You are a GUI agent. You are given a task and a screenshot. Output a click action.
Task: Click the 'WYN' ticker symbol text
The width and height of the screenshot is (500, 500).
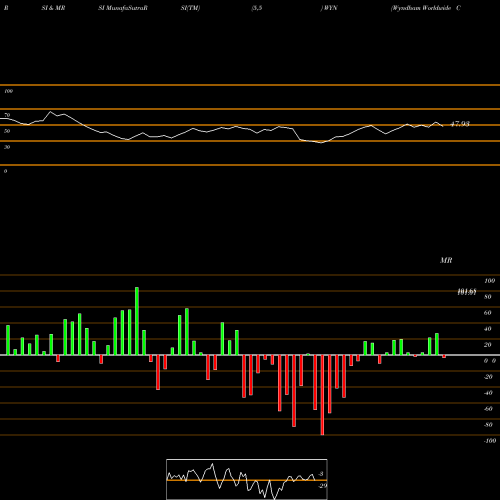point(330,8)
